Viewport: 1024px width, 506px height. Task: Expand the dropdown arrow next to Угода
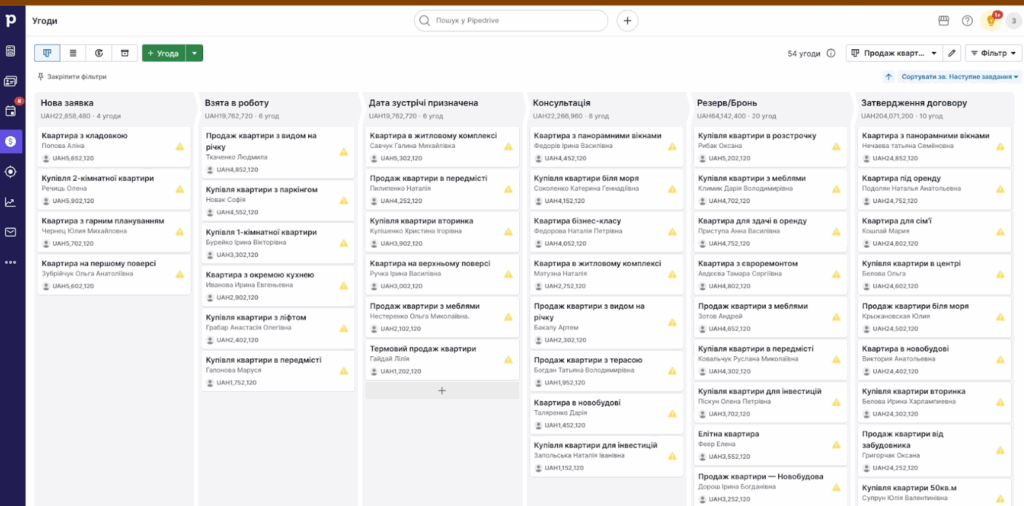pyautogui.click(x=195, y=53)
